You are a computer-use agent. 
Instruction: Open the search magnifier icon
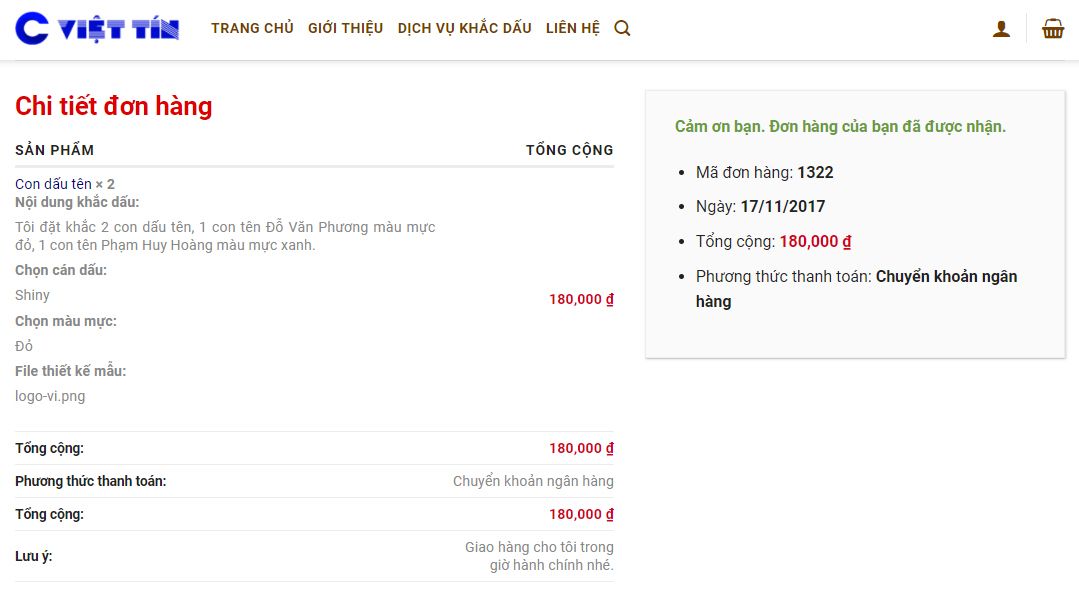pyautogui.click(x=622, y=28)
